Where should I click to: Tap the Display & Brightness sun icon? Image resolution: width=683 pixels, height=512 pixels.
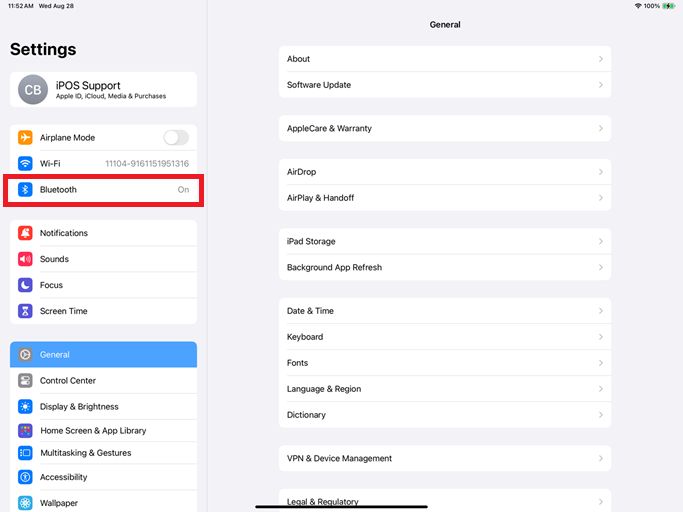coord(25,407)
